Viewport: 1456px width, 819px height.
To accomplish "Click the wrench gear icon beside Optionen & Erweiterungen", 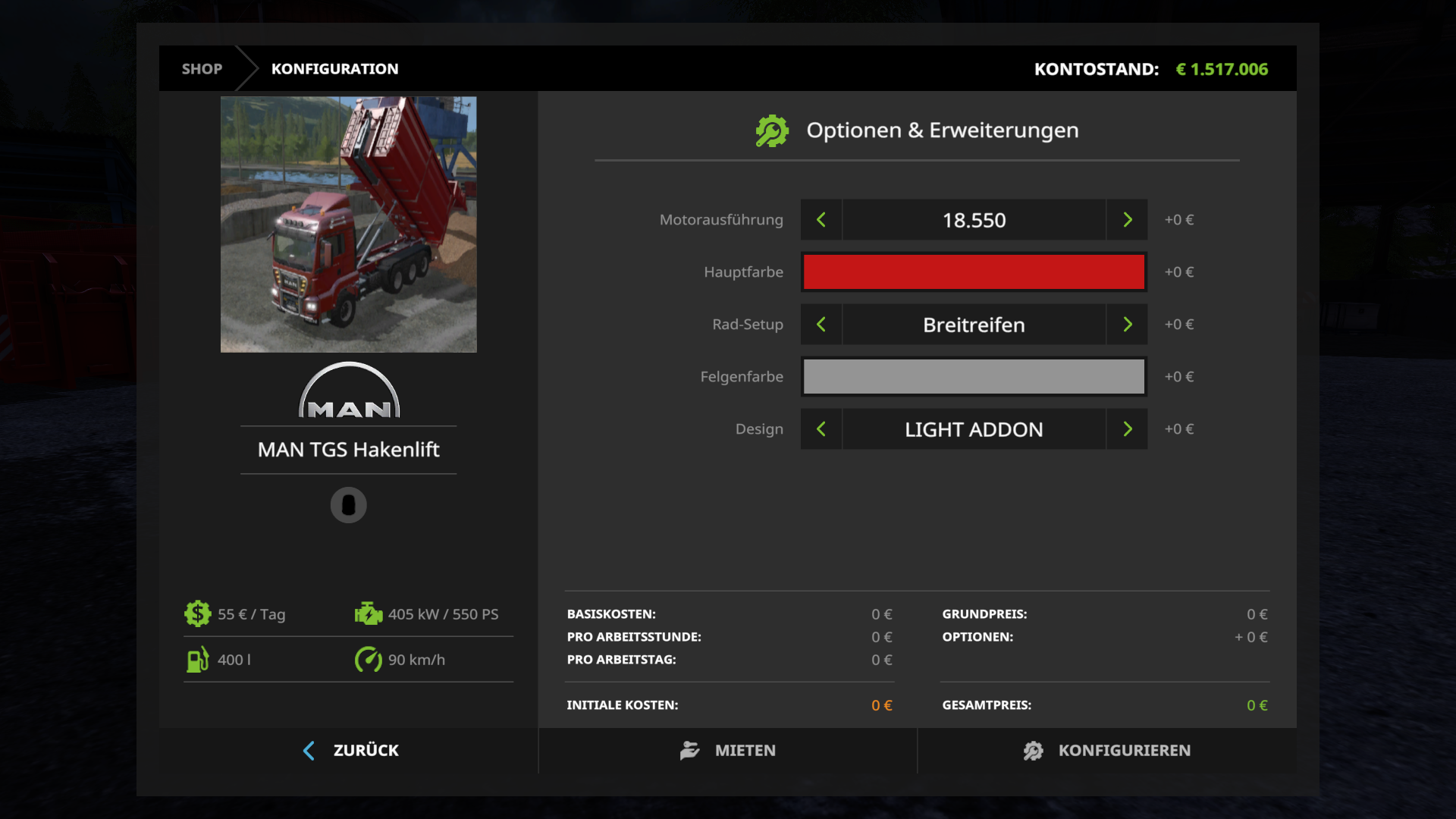I will [772, 130].
